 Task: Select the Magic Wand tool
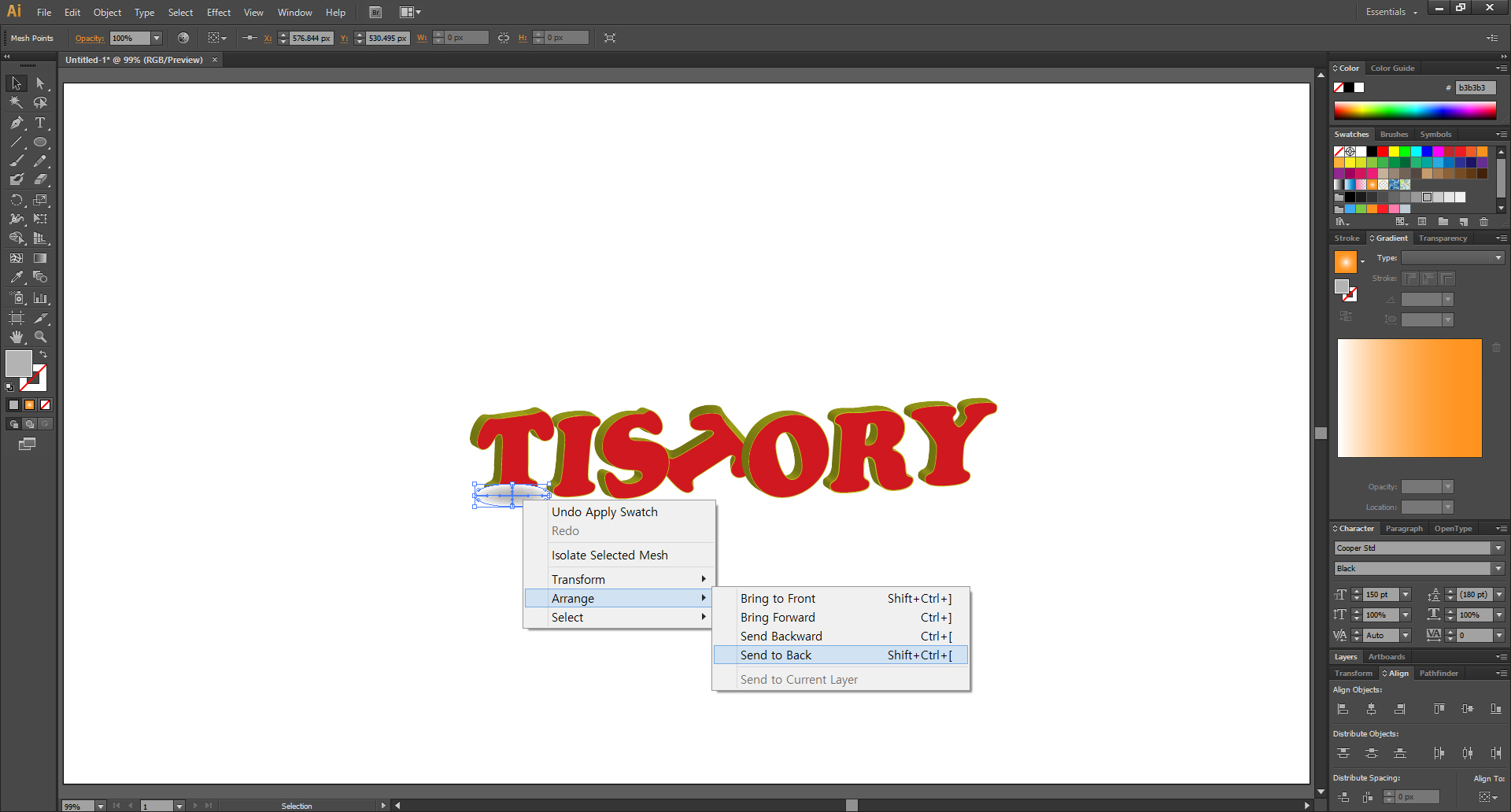[x=16, y=102]
